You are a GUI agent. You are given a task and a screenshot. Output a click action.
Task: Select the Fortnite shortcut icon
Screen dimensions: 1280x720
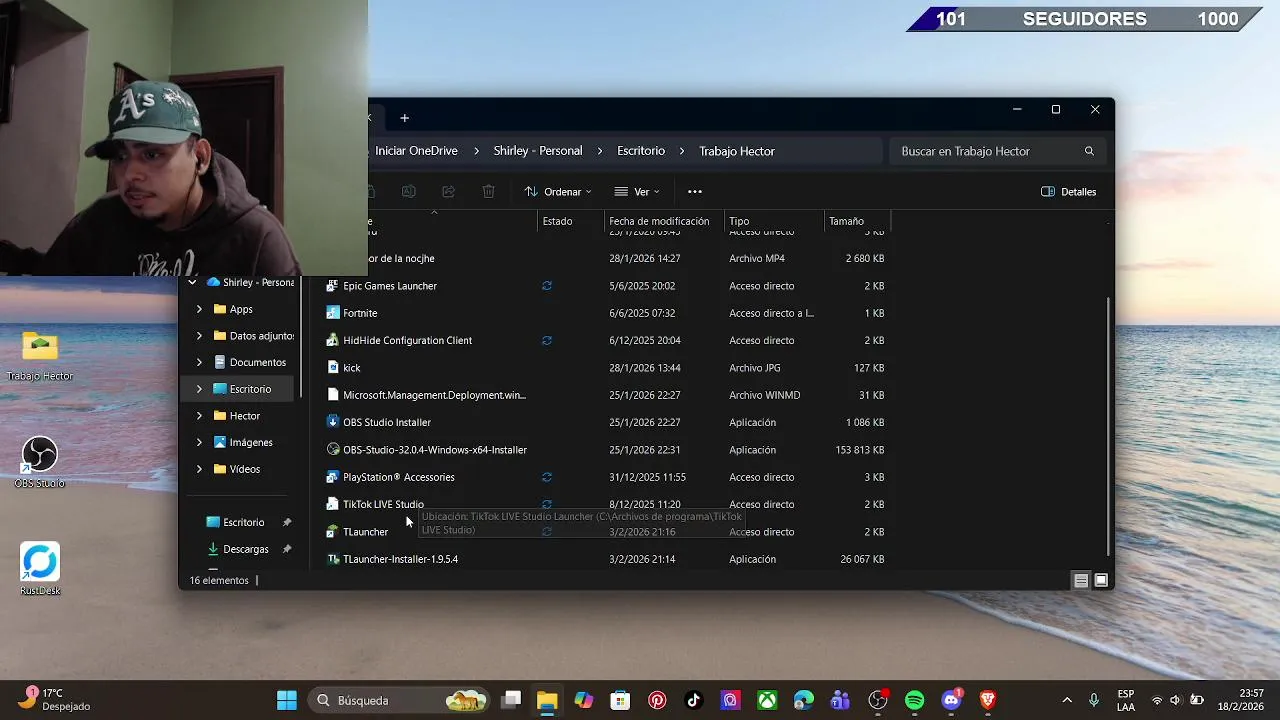[333, 313]
